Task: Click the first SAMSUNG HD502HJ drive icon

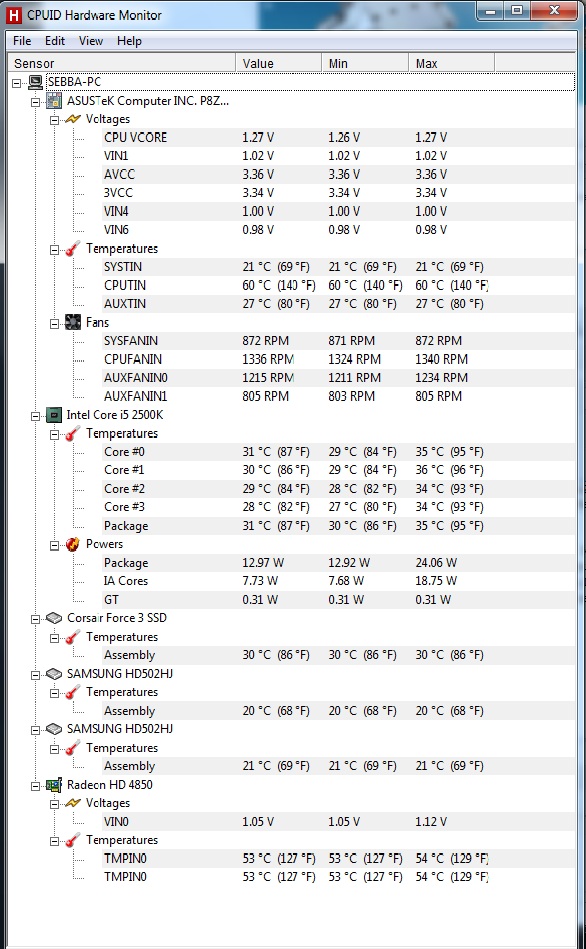Action: click(x=54, y=674)
